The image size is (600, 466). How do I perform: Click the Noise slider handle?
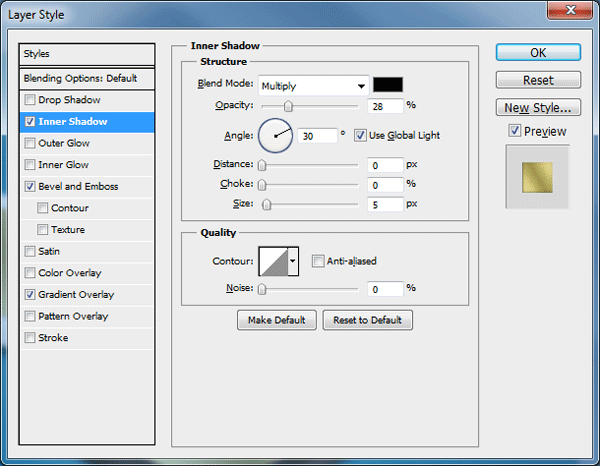(x=262, y=289)
